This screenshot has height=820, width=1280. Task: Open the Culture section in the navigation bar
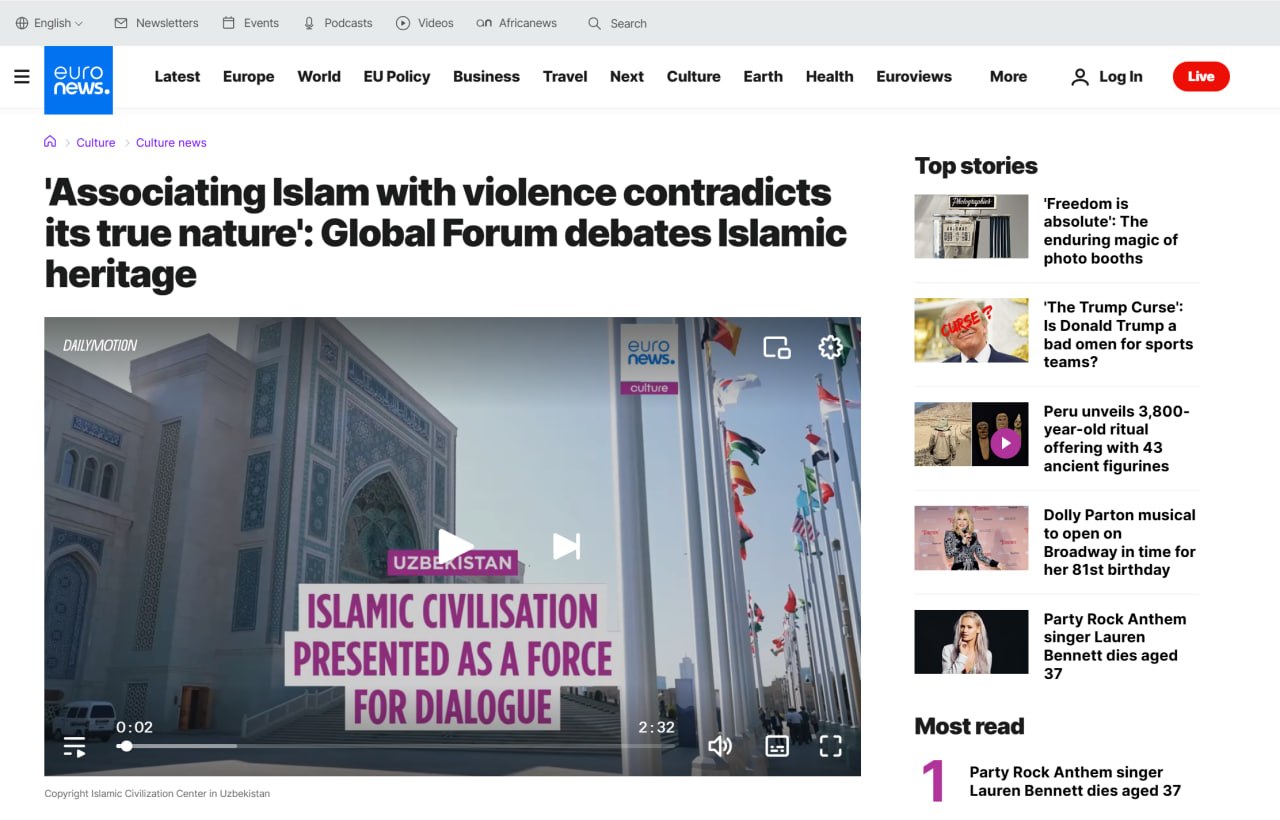point(694,76)
